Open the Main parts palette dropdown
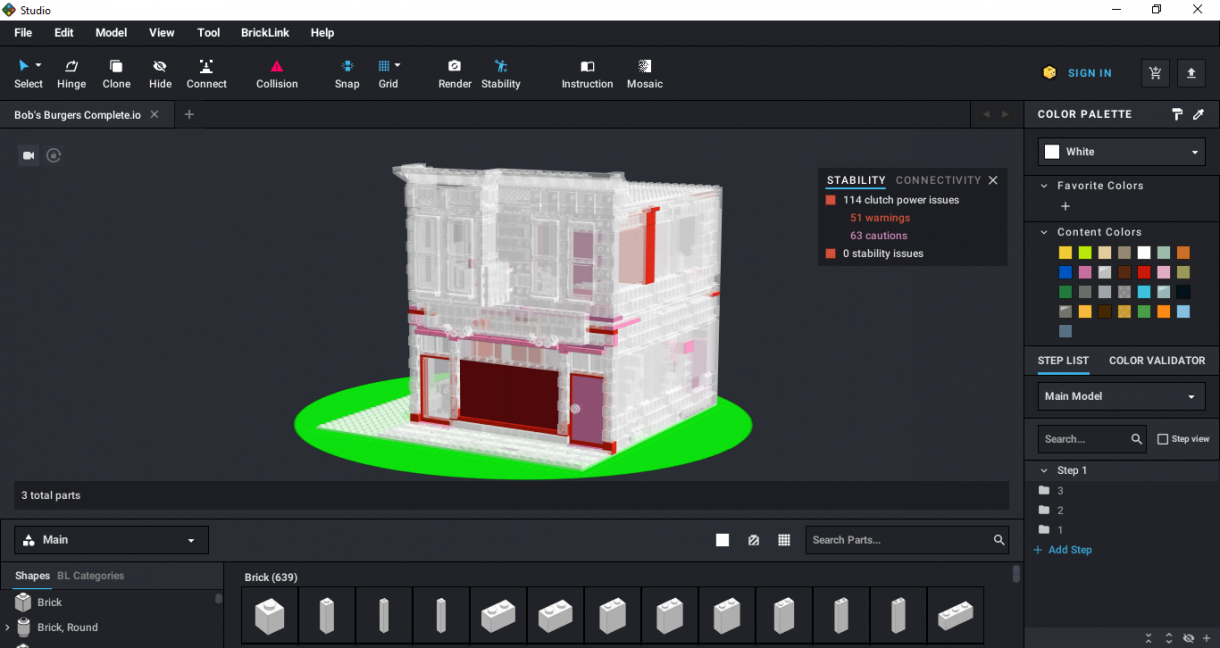Viewport: 1220px width, 648px height. (111, 540)
